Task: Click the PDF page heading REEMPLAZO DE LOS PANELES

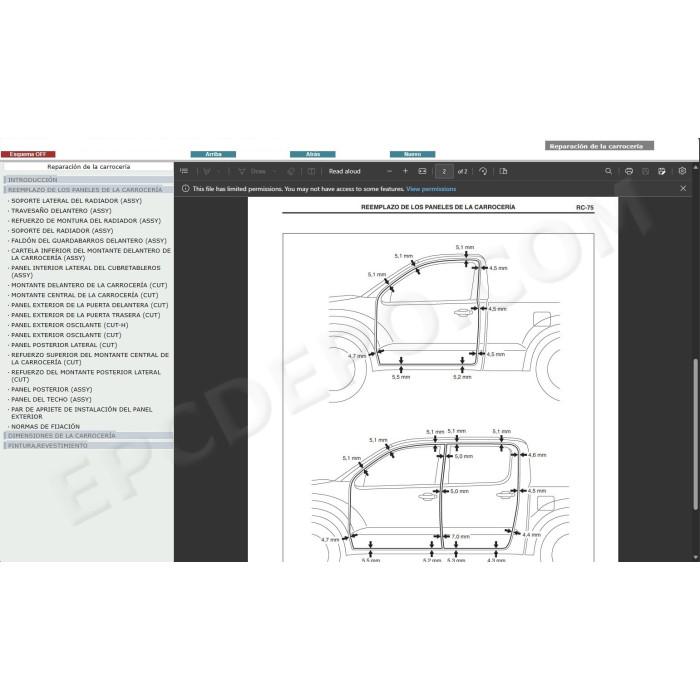Action: point(438,207)
